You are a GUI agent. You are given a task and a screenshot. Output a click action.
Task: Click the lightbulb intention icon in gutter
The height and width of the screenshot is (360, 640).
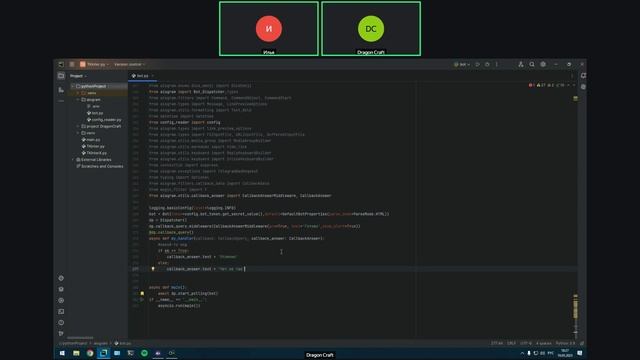tap(153, 269)
